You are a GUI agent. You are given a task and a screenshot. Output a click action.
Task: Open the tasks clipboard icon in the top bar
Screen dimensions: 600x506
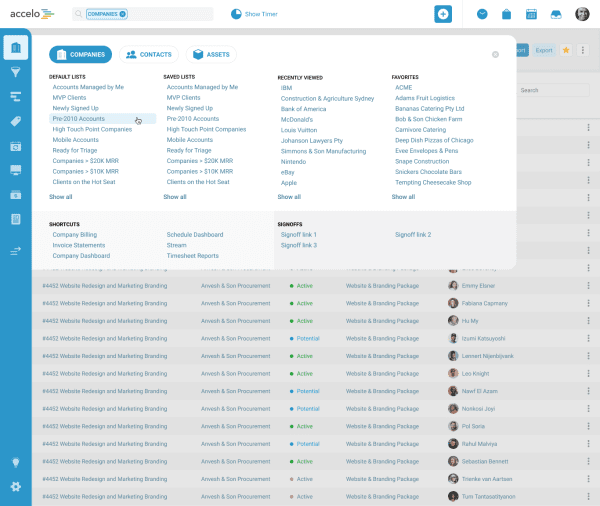(x=506, y=14)
